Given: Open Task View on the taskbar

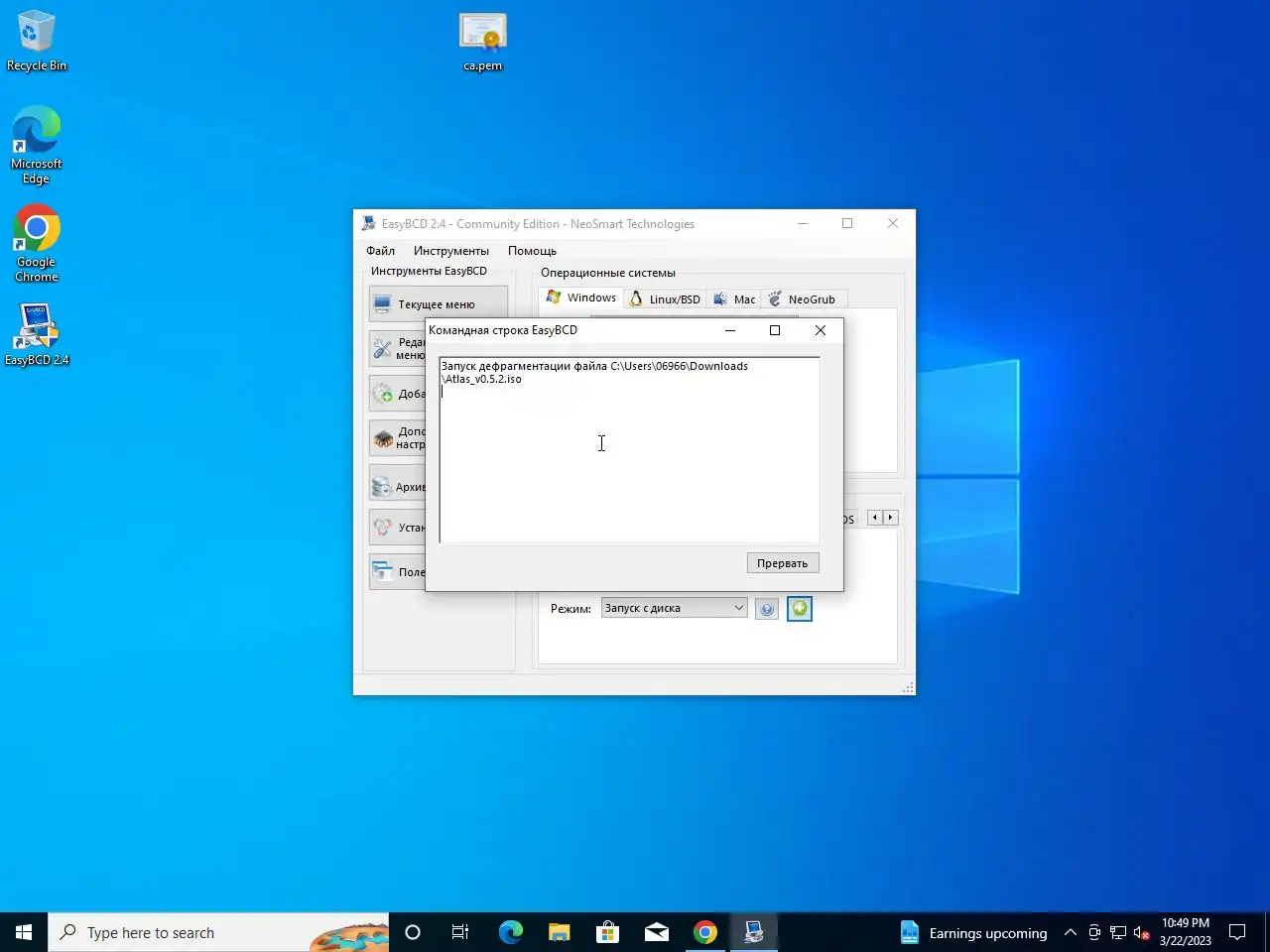Looking at the screenshot, I should tap(460, 932).
